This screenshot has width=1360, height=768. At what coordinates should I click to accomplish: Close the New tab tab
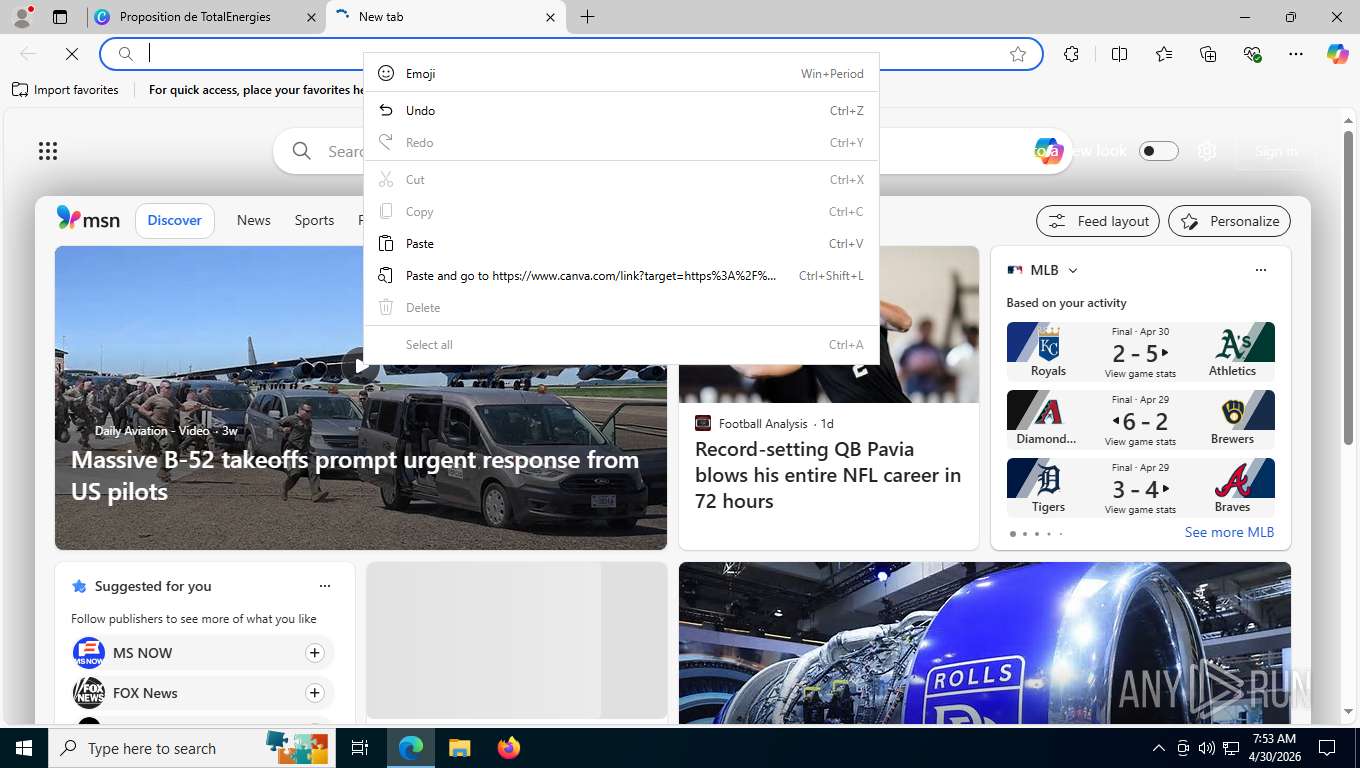click(x=550, y=17)
